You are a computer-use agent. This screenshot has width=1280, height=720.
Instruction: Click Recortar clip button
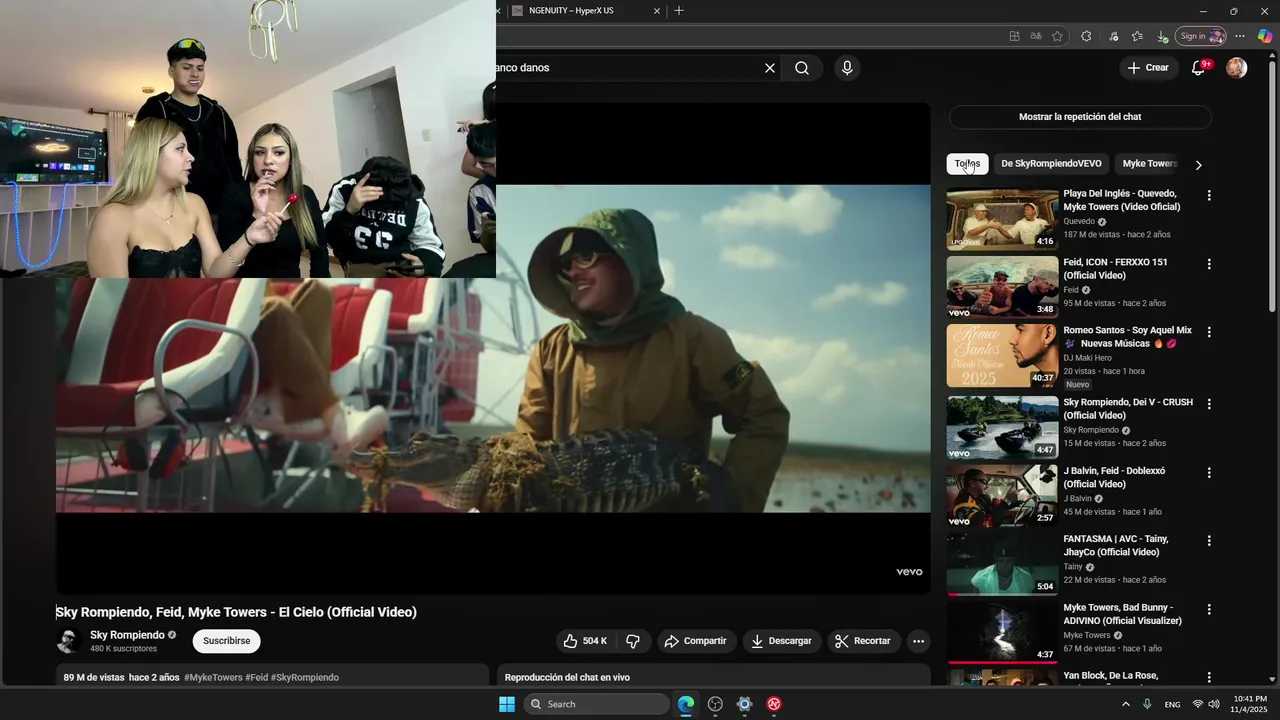pos(863,641)
